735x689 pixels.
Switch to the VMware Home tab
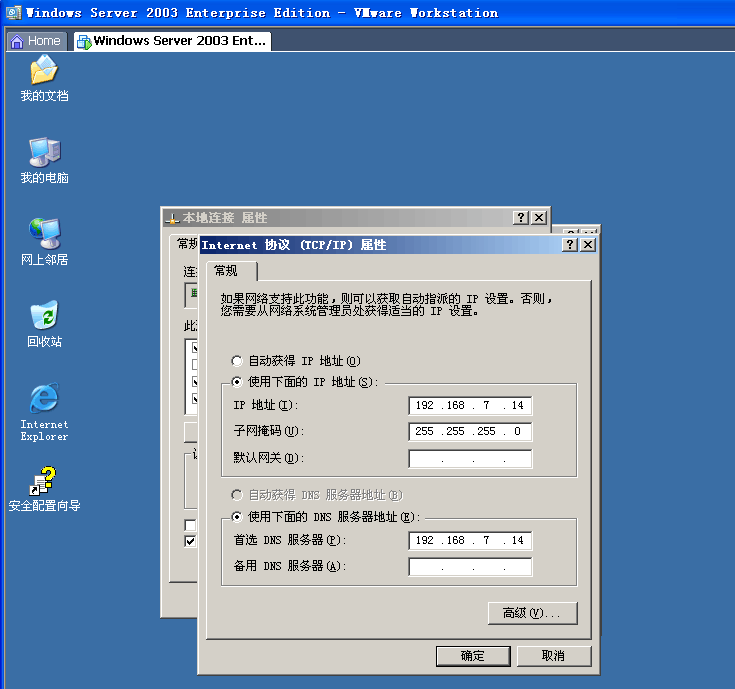pos(36,41)
